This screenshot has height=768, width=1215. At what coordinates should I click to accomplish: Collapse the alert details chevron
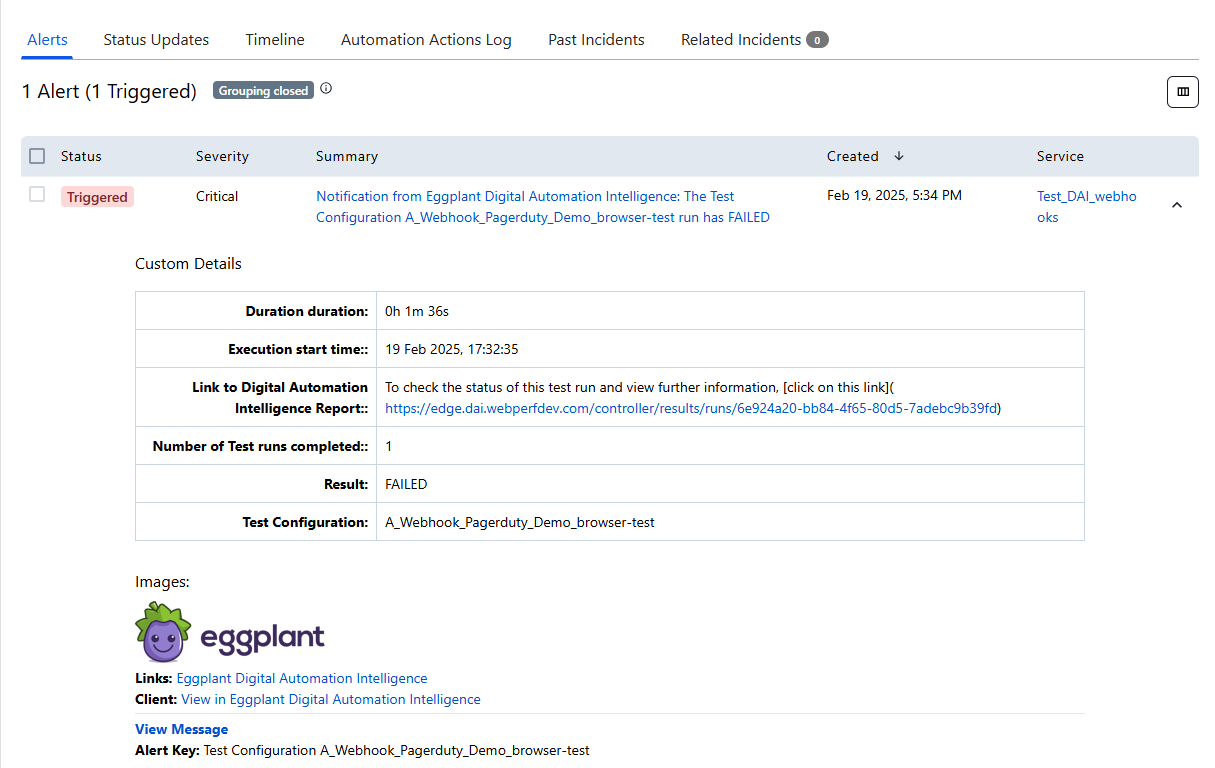point(1177,205)
